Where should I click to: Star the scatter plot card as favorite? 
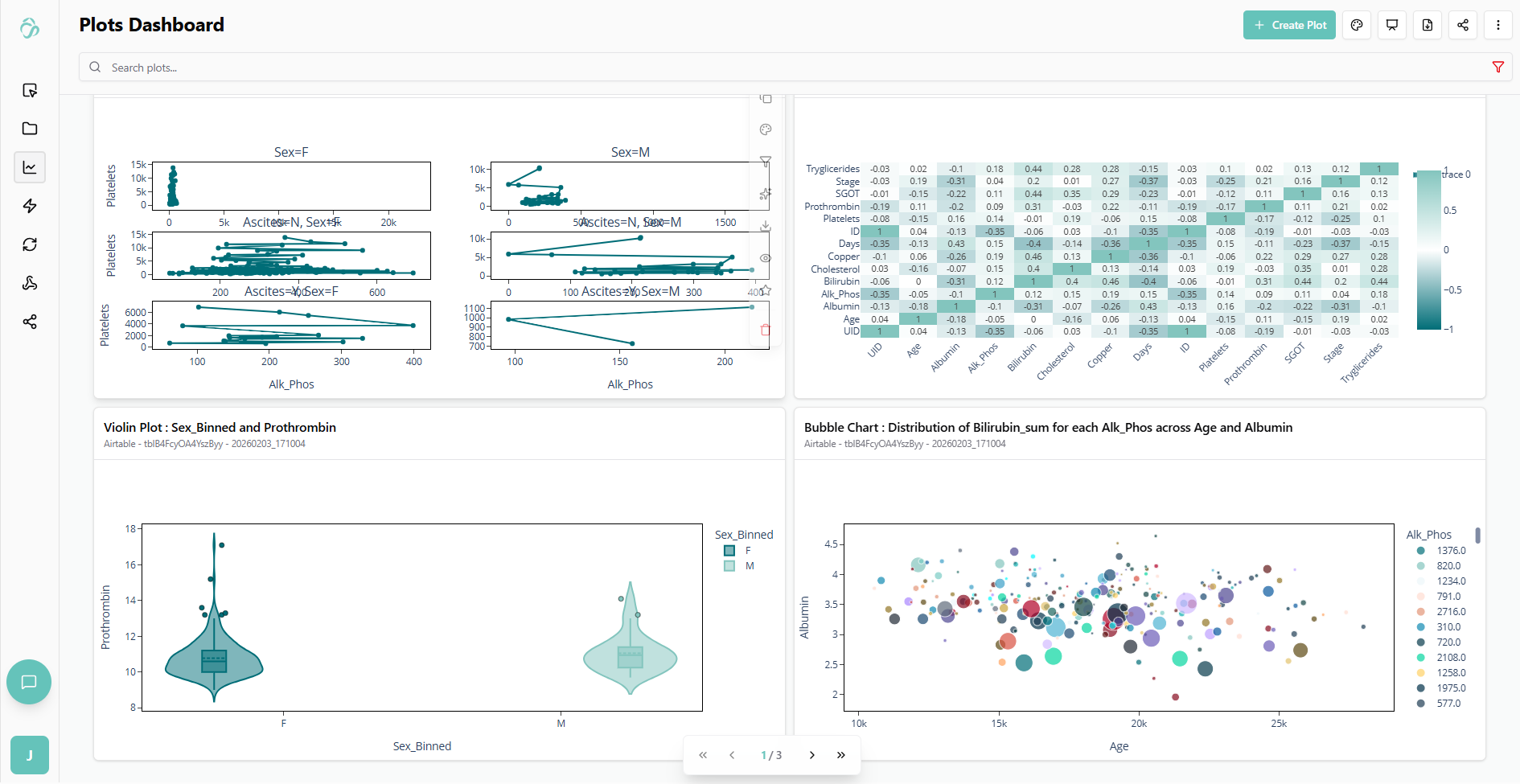coord(765,289)
